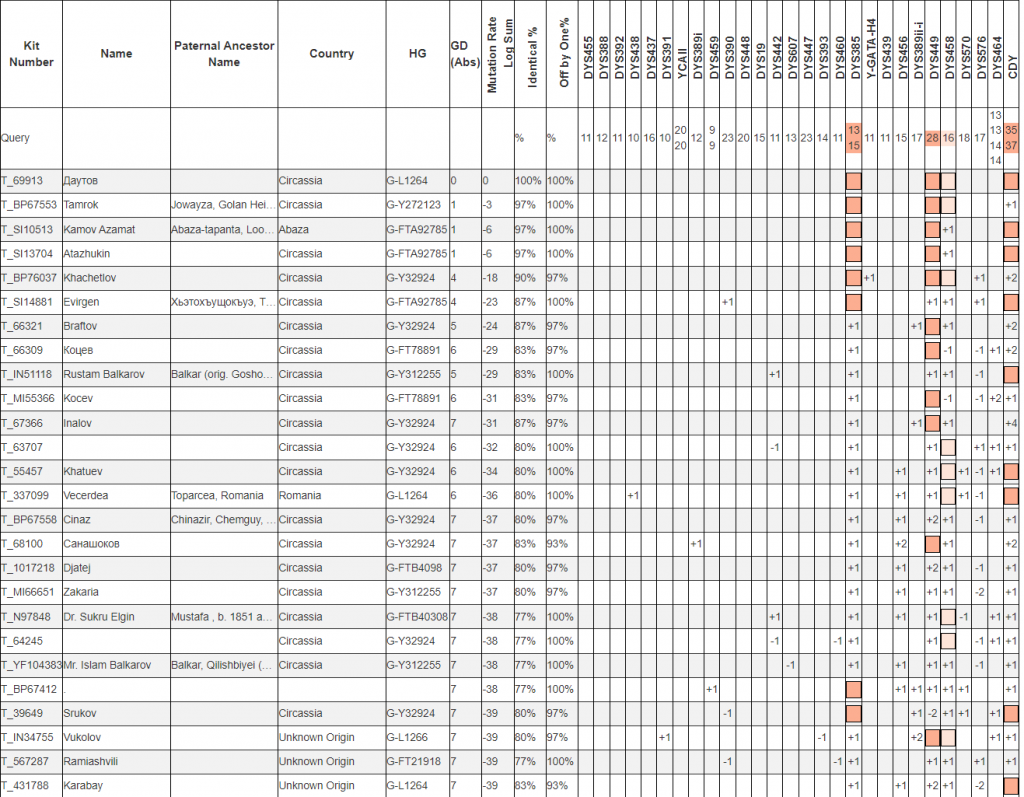Click the Romania country cell

300,495
